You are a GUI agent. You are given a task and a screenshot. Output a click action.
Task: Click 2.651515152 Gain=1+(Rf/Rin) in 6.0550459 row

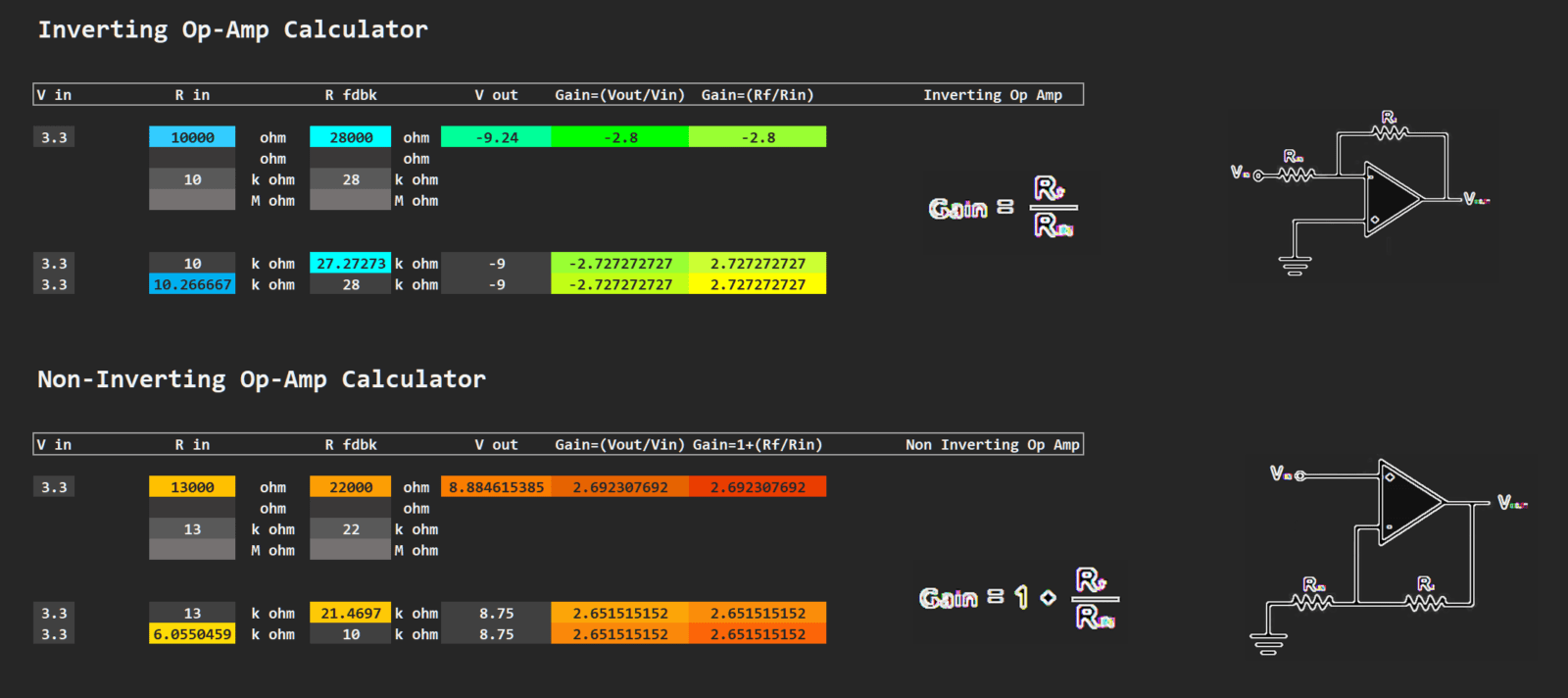coord(758,634)
